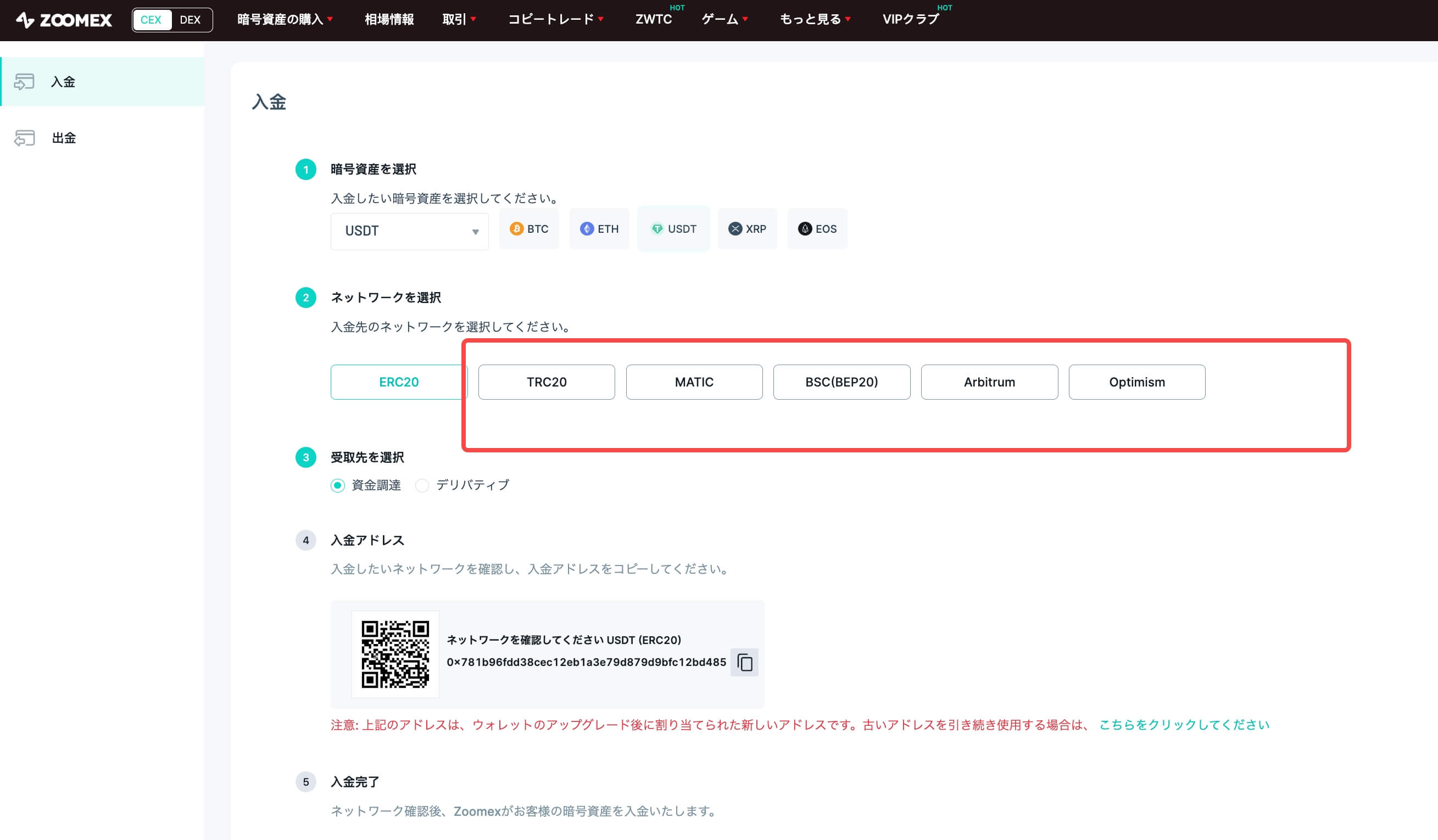Open ZWTC page
This screenshot has height=840, width=1438.
654,19
